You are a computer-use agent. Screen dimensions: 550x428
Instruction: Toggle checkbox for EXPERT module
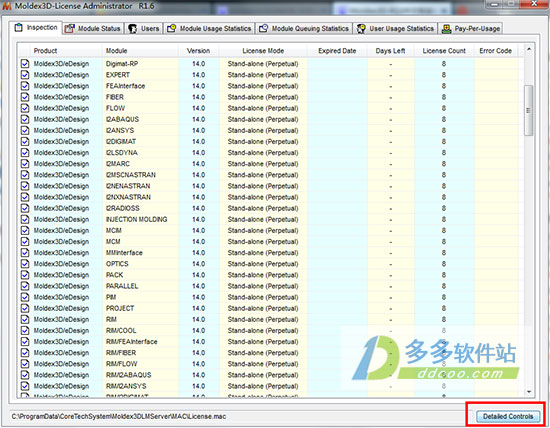[25, 75]
